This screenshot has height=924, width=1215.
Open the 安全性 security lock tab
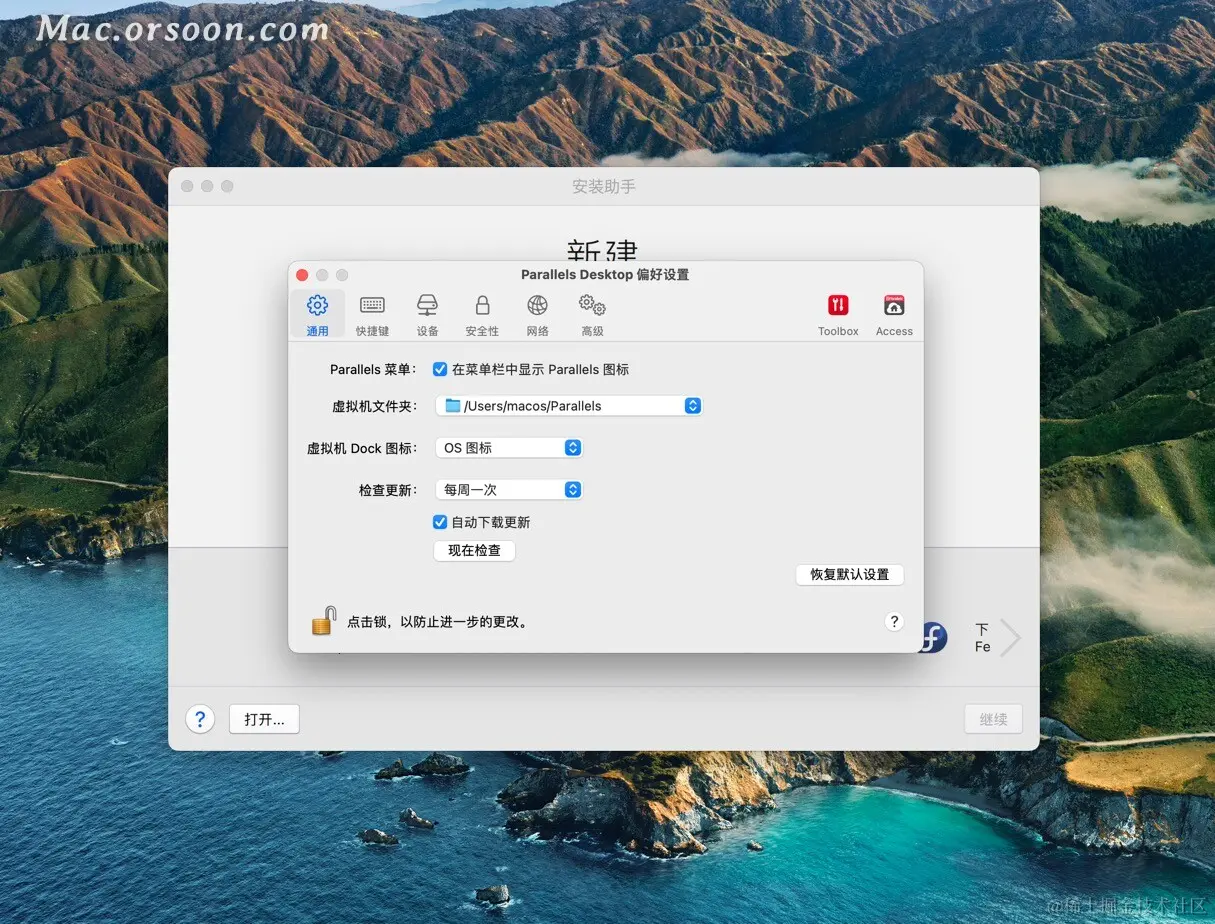(x=482, y=314)
